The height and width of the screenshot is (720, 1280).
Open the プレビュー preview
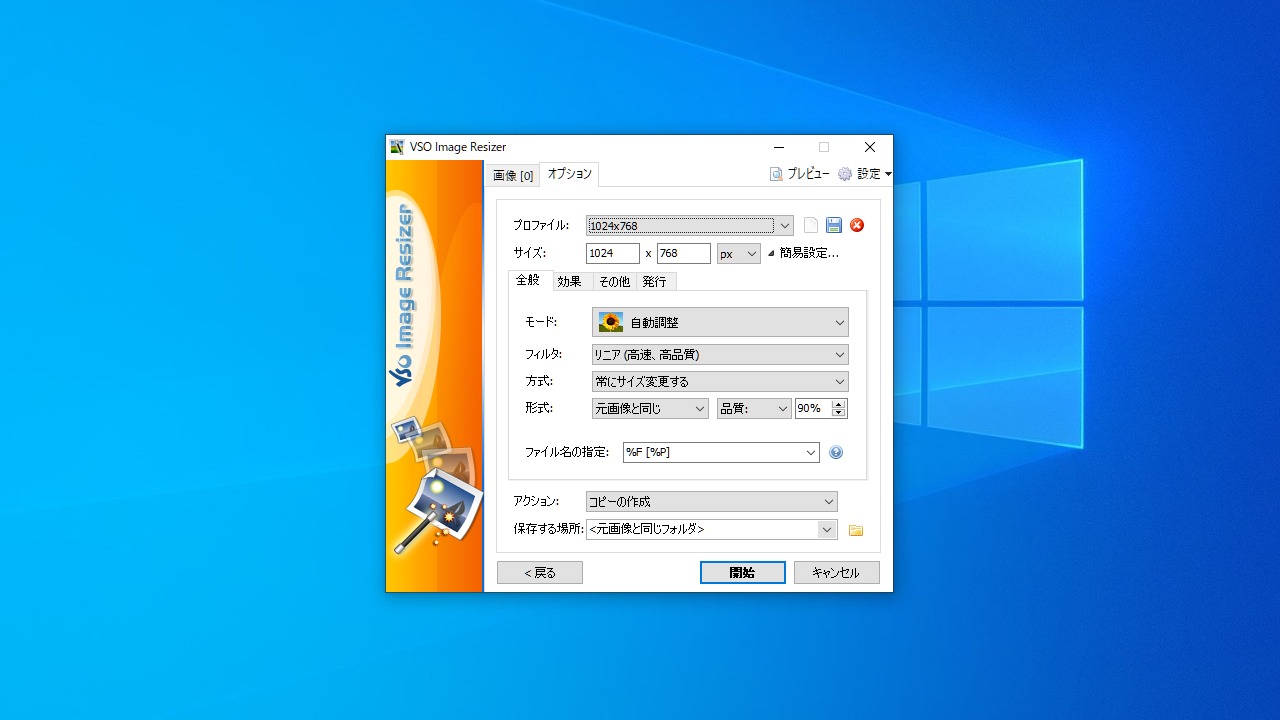[800, 174]
